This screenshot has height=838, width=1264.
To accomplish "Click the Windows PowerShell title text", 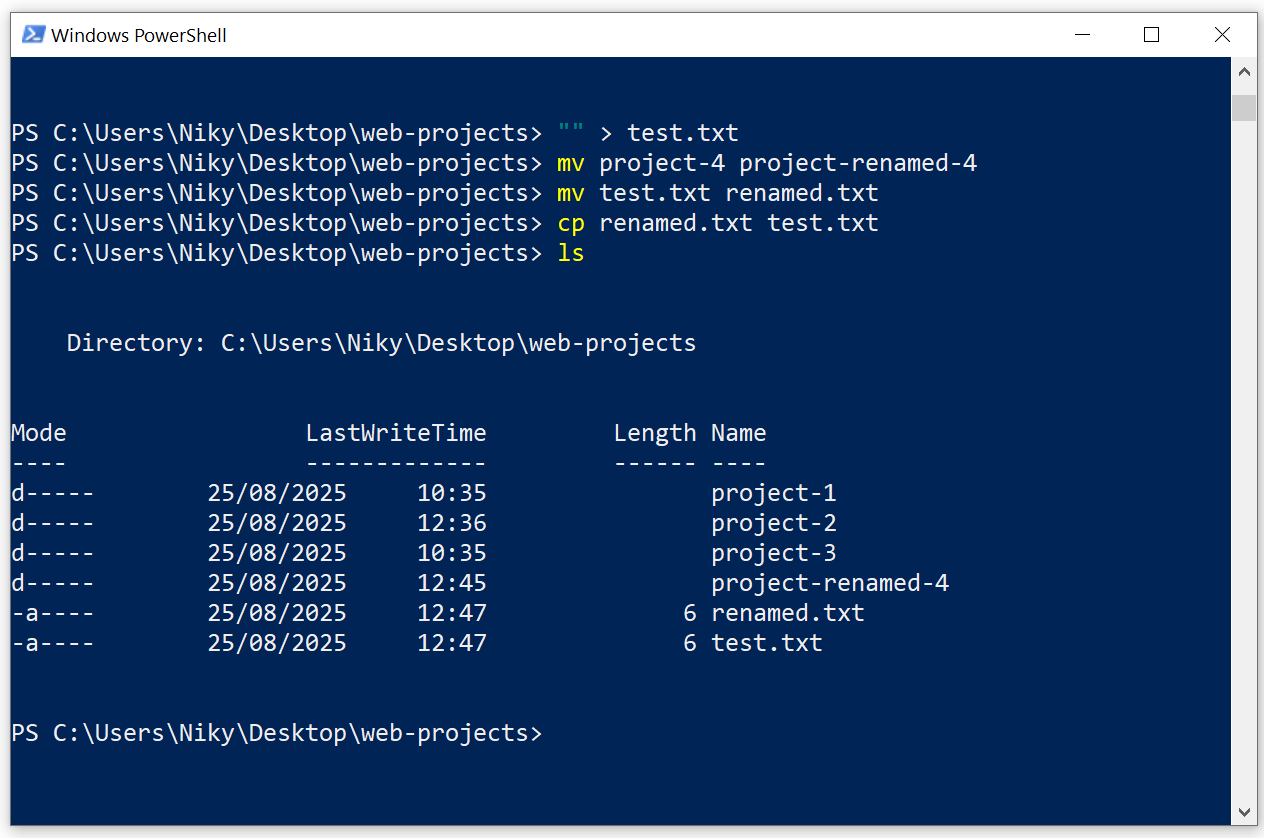I will 139,36.
